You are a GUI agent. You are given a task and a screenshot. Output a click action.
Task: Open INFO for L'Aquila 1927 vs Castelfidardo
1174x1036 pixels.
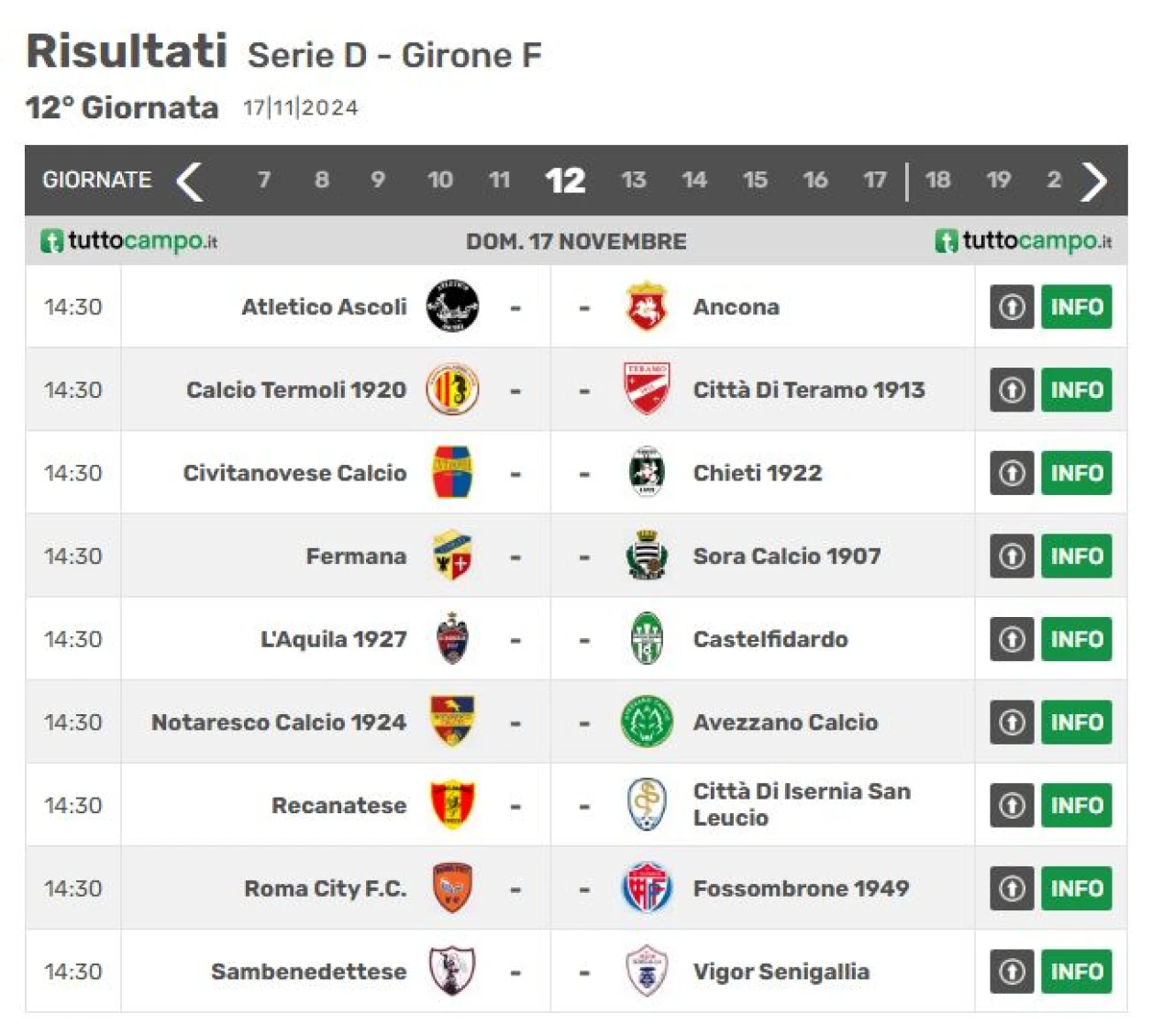click(x=1077, y=639)
